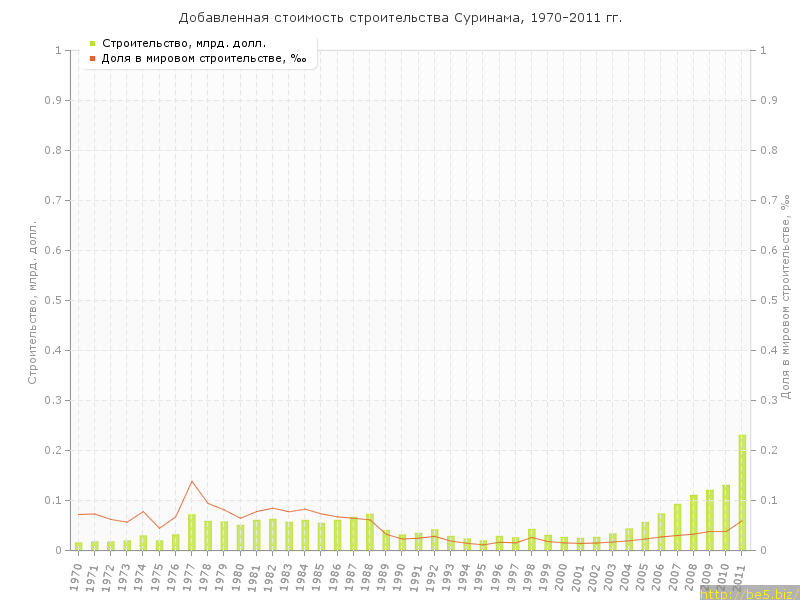Click the 2000 year label on x-axis
Image resolution: width=800 pixels, height=600 pixels.
pos(564,574)
